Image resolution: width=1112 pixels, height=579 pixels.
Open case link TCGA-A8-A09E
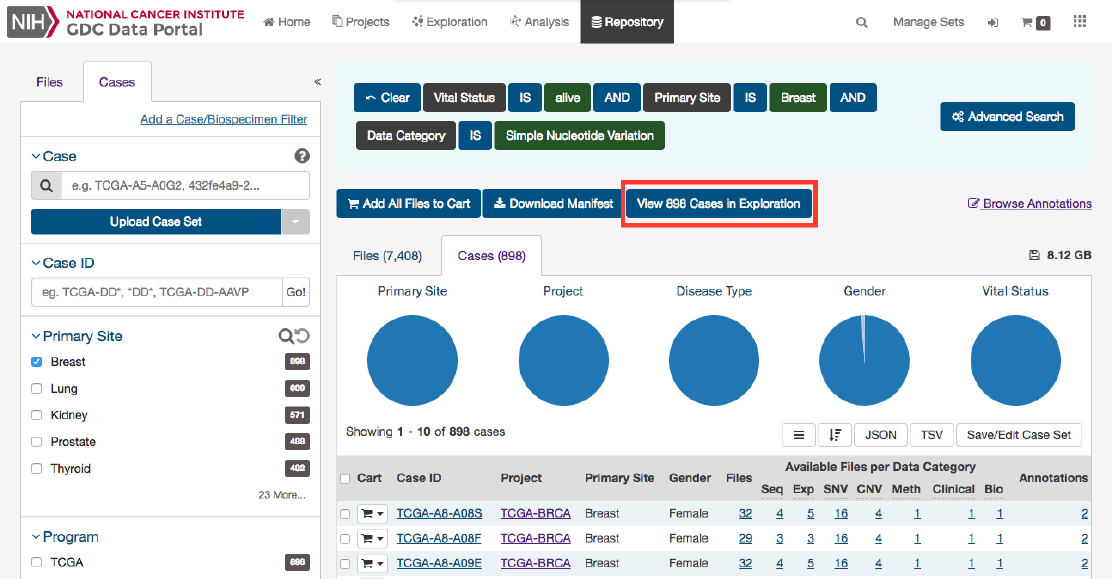click(x=439, y=563)
